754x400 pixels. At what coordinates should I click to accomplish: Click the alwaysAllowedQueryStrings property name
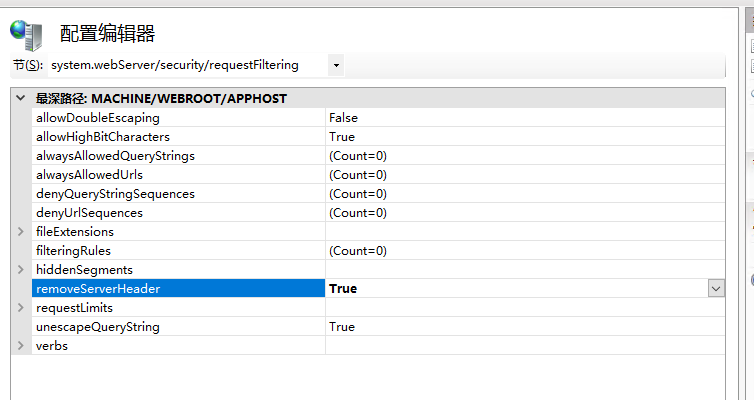[114, 156]
